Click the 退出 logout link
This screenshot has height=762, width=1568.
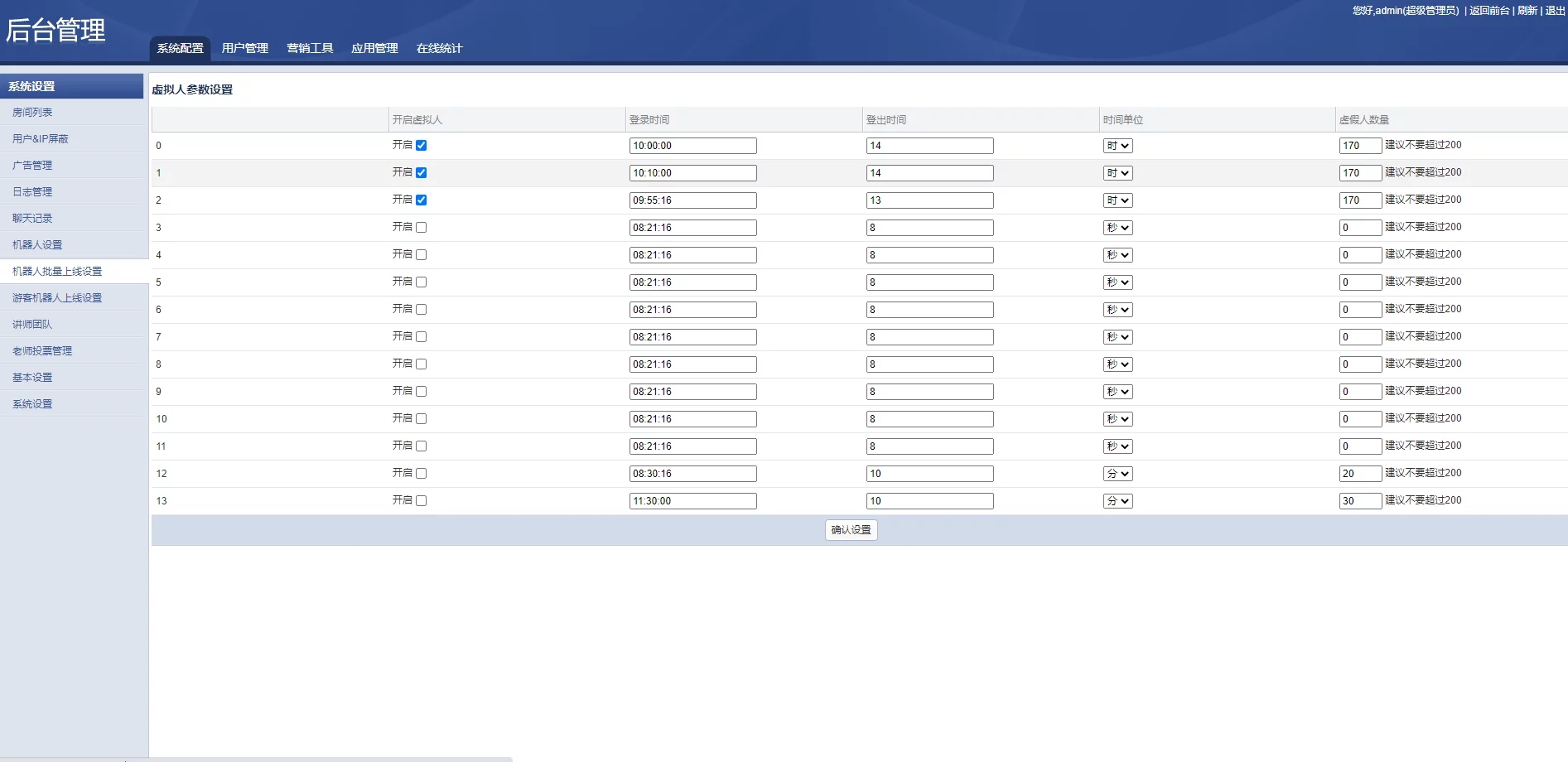click(x=1555, y=11)
